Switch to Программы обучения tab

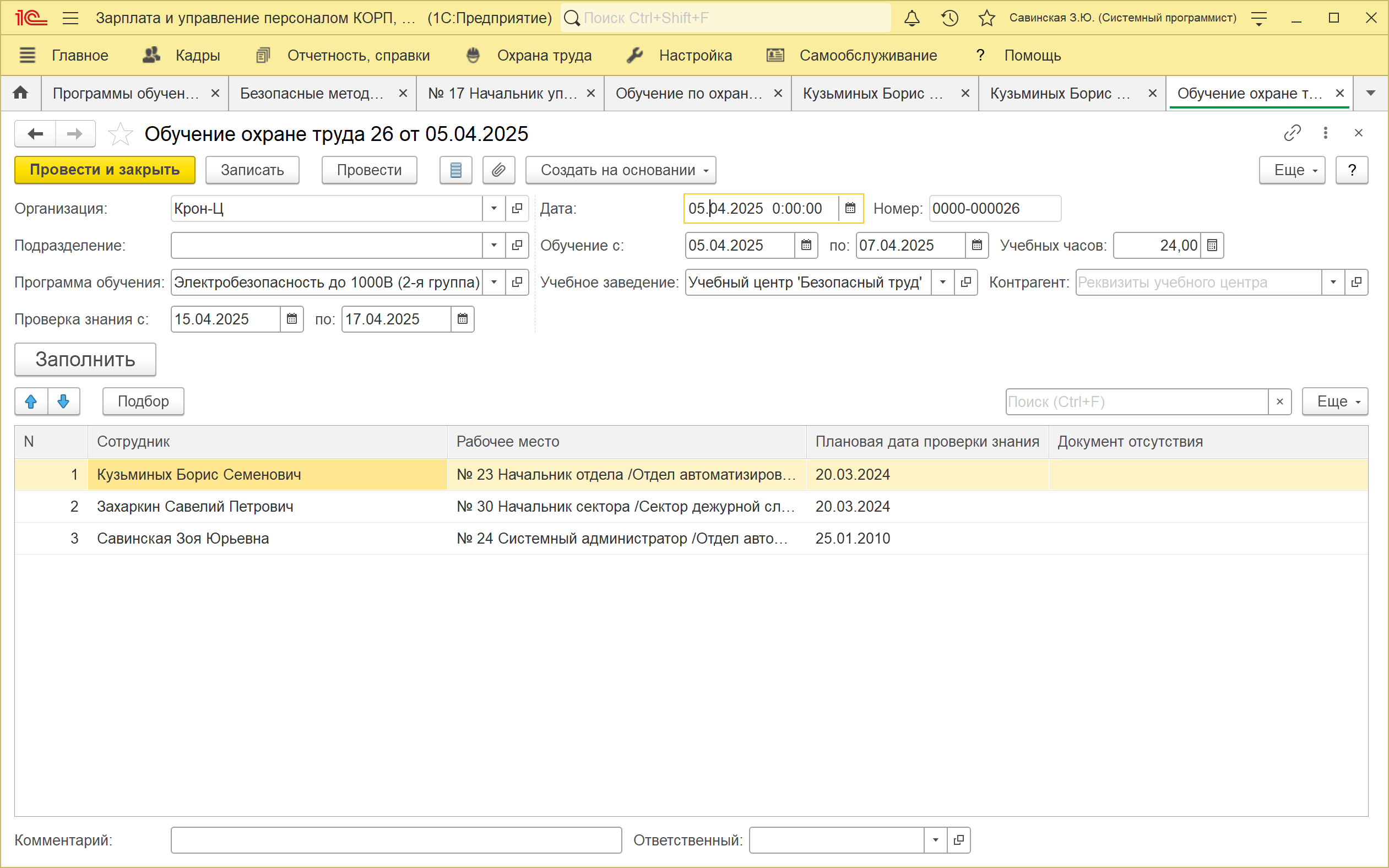tap(126, 93)
